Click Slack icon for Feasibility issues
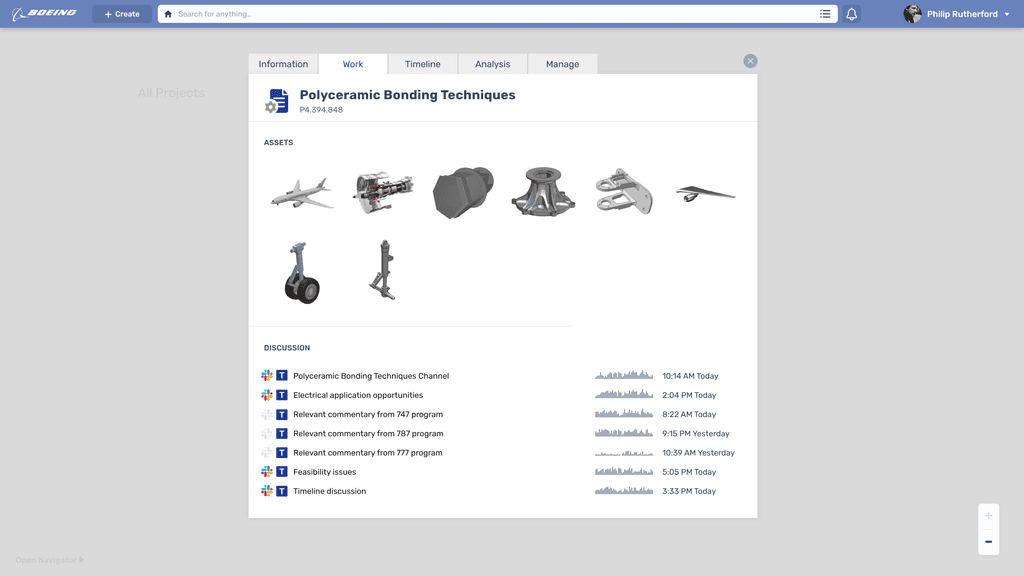This screenshot has height=576, width=1024. click(266, 472)
